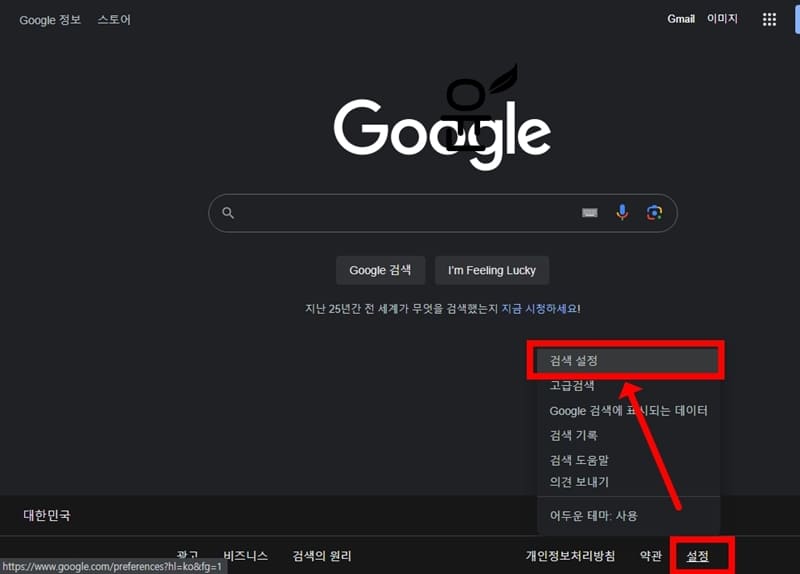Open the 약관 footer link

(651, 556)
